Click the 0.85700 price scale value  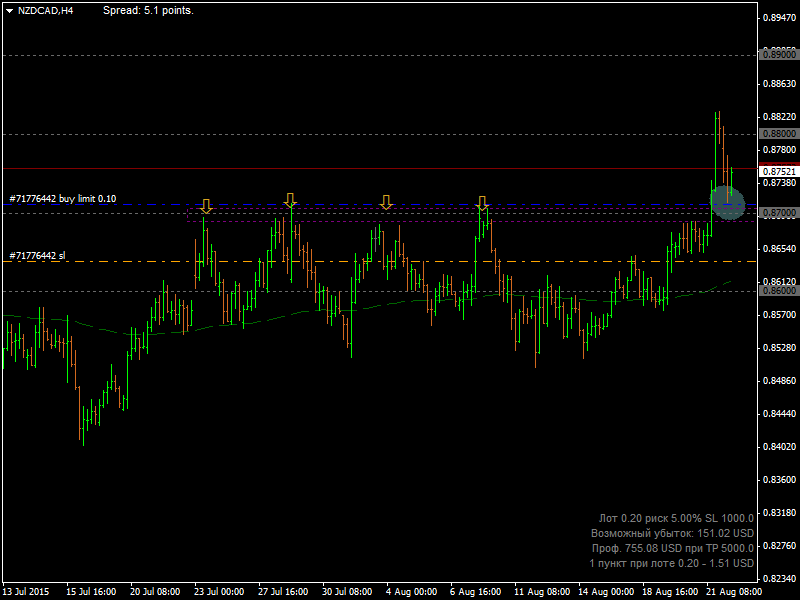[x=779, y=315]
